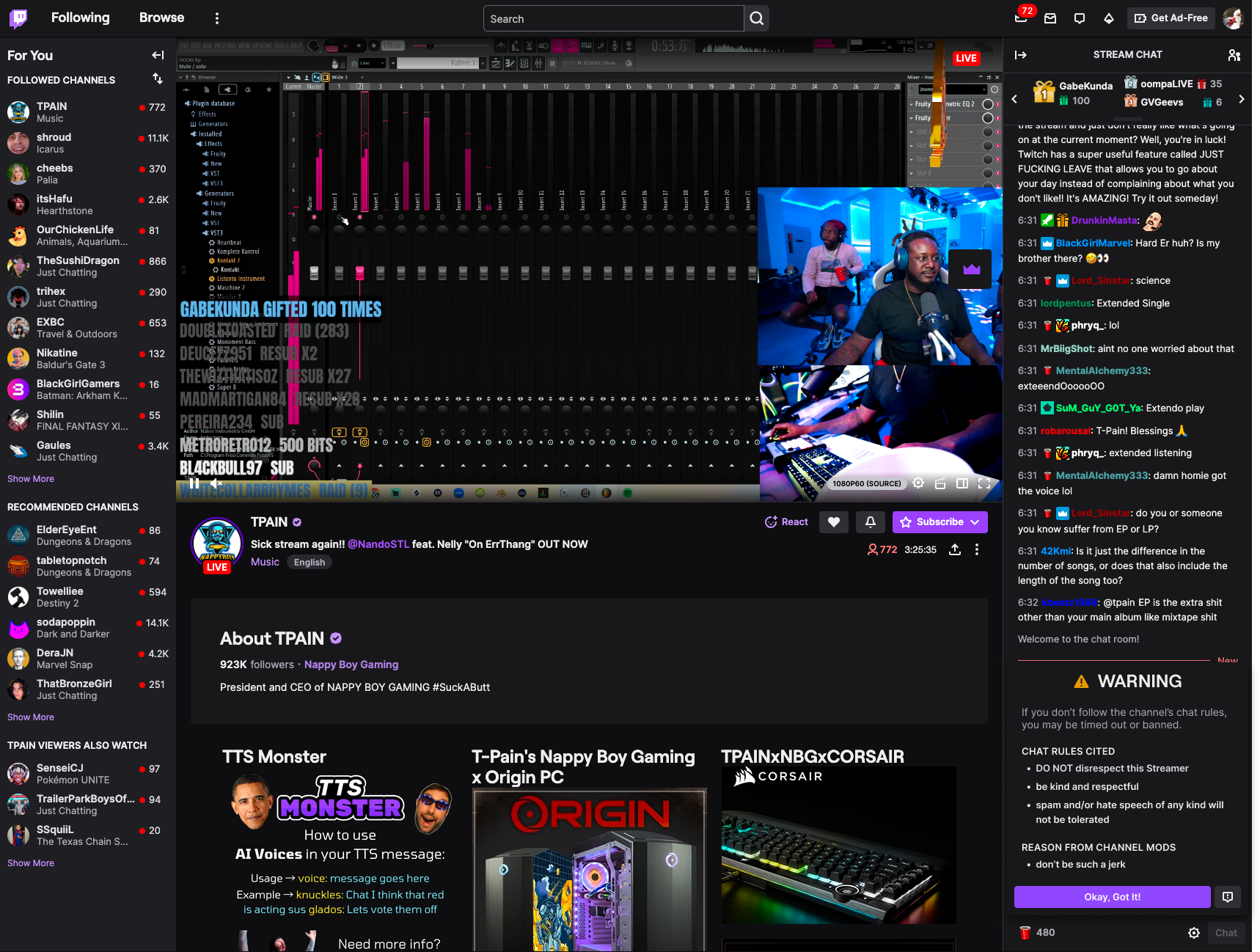1260x952 pixels.
Task: Click the crown overlay on the video
Action: 971,269
